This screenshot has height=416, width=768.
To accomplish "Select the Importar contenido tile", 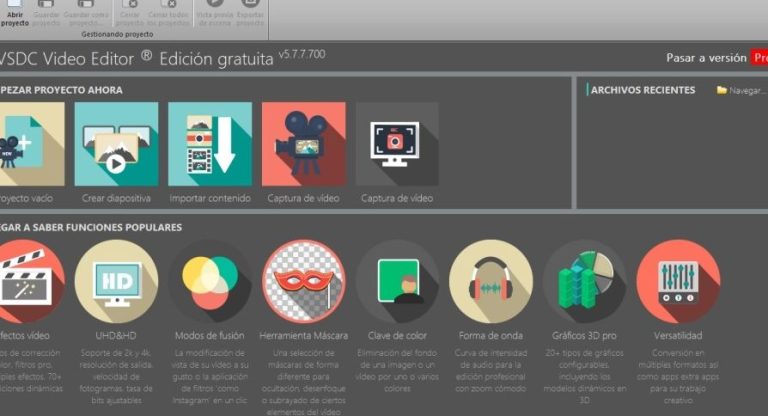I will 210,144.
